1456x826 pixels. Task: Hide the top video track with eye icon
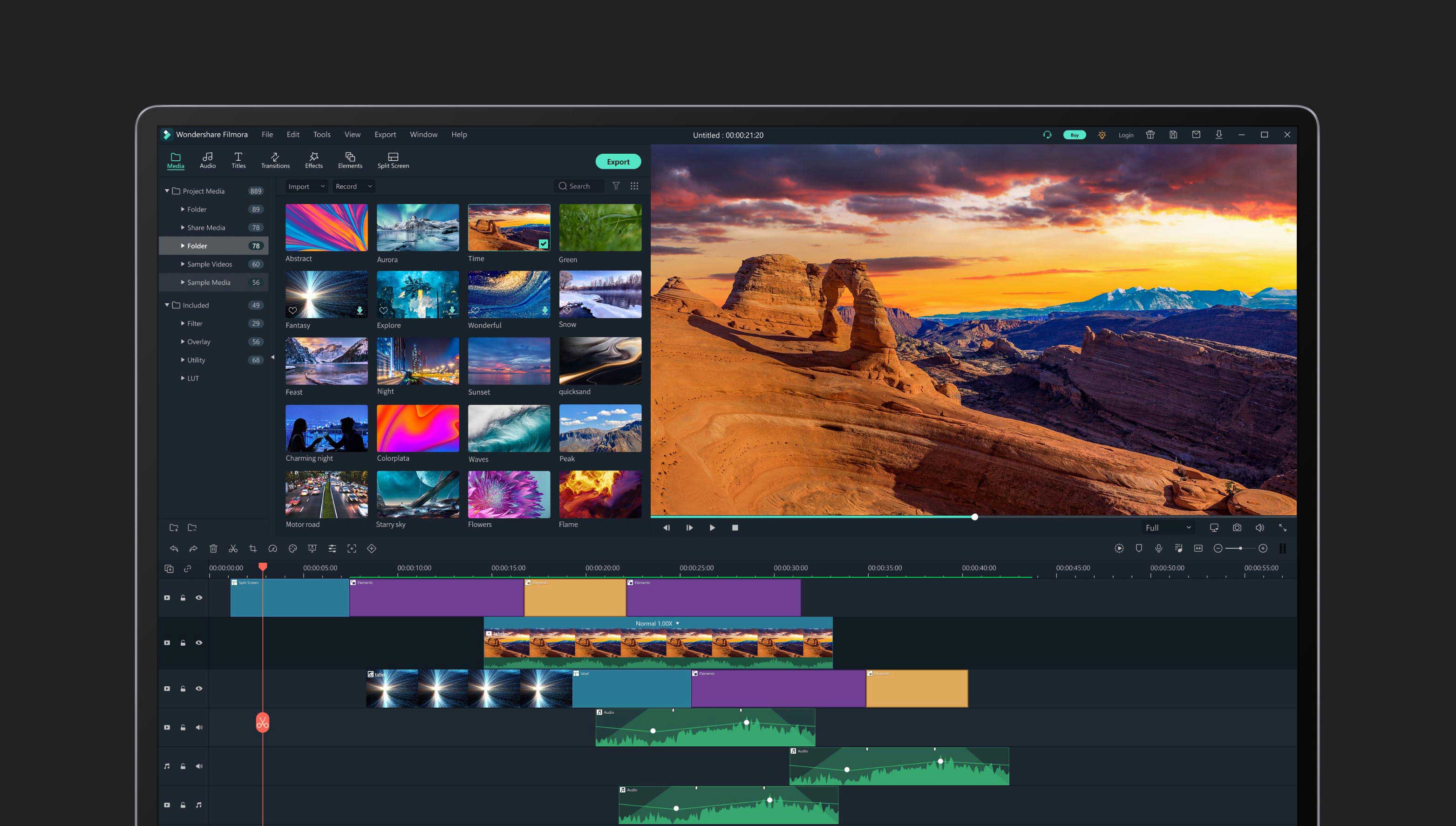199,597
